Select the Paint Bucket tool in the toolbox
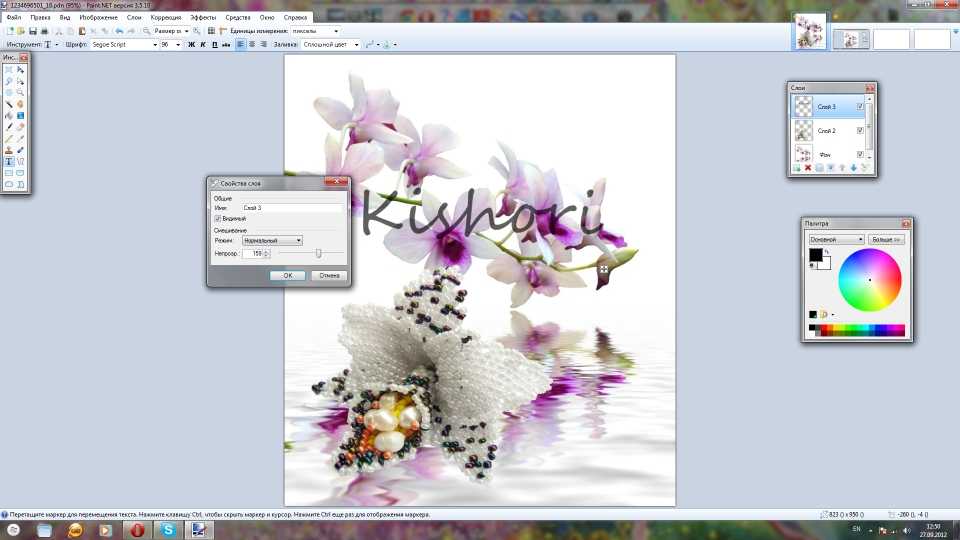 [9, 115]
